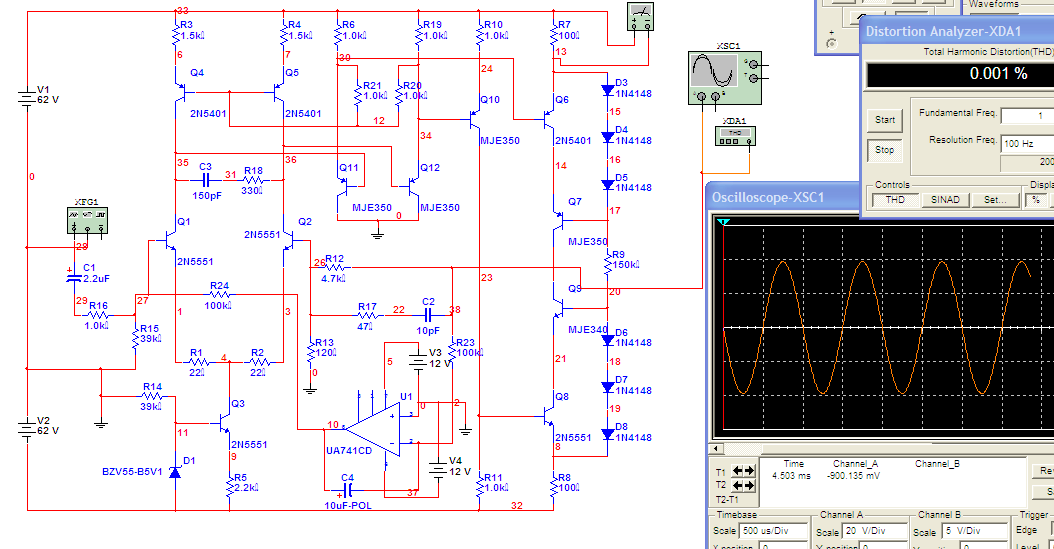The height and width of the screenshot is (549, 1054).
Task: Toggle the SINAD control button
Action: click(x=945, y=200)
